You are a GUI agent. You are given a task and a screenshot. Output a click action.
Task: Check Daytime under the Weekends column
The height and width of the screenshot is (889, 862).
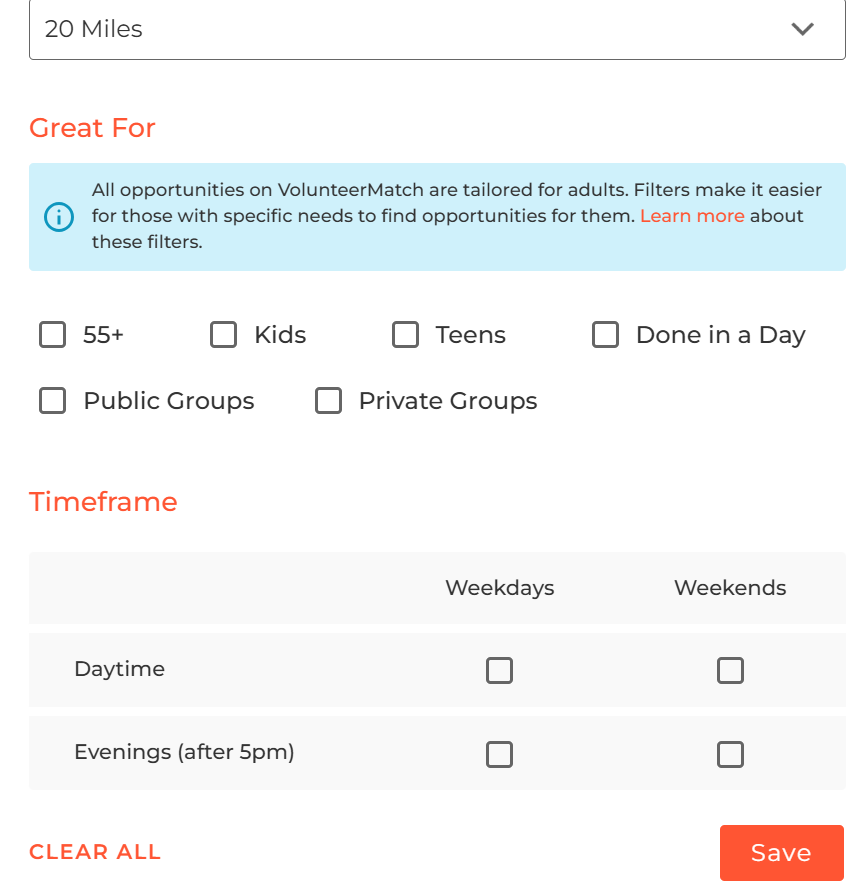pyautogui.click(x=730, y=670)
